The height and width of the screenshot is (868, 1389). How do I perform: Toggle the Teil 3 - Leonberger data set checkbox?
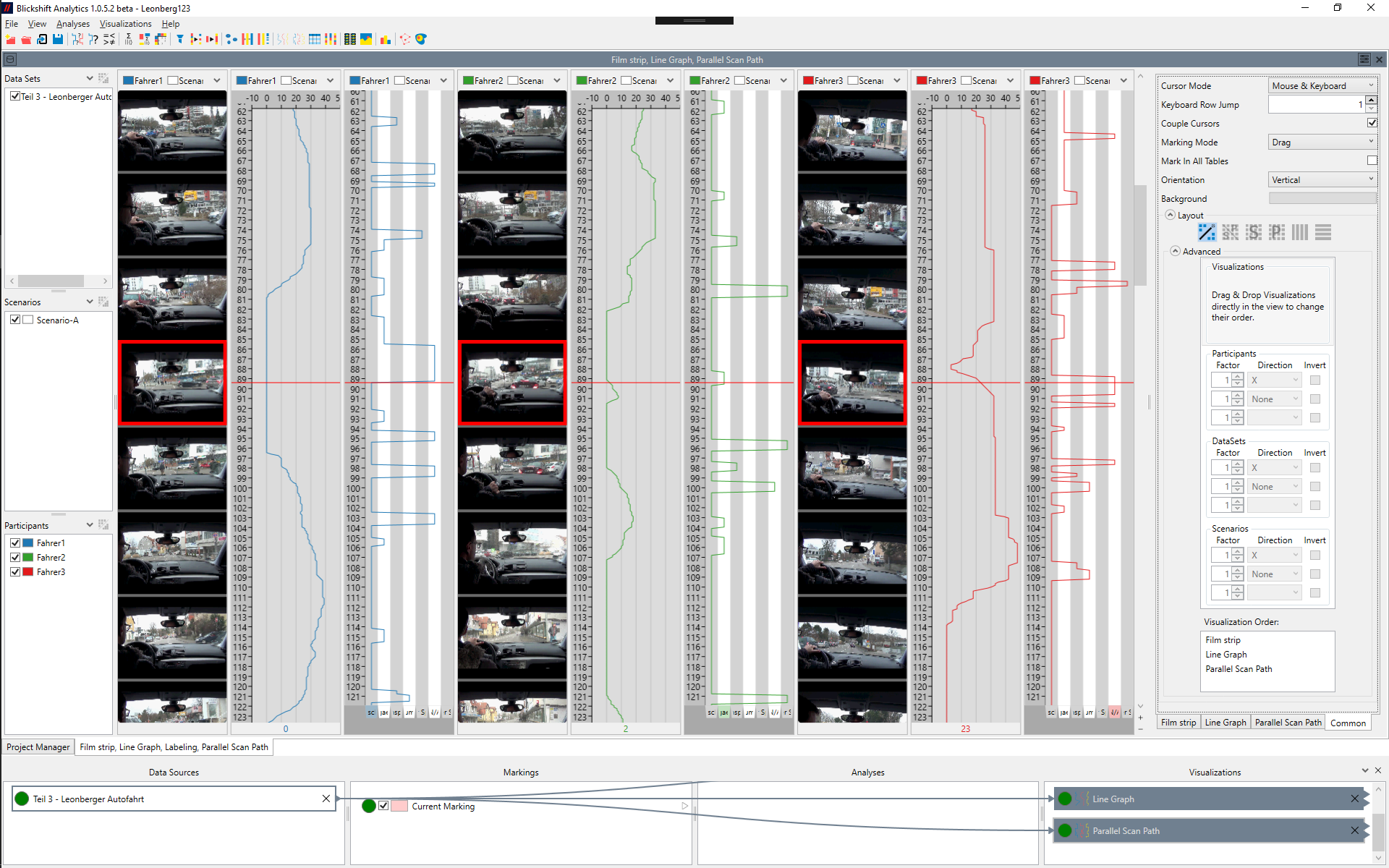pyautogui.click(x=15, y=96)
